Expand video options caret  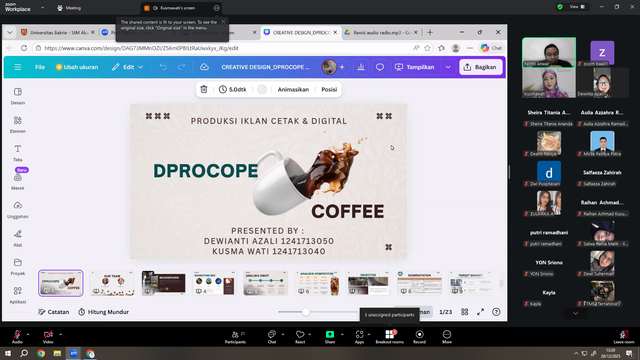[60, 334]
